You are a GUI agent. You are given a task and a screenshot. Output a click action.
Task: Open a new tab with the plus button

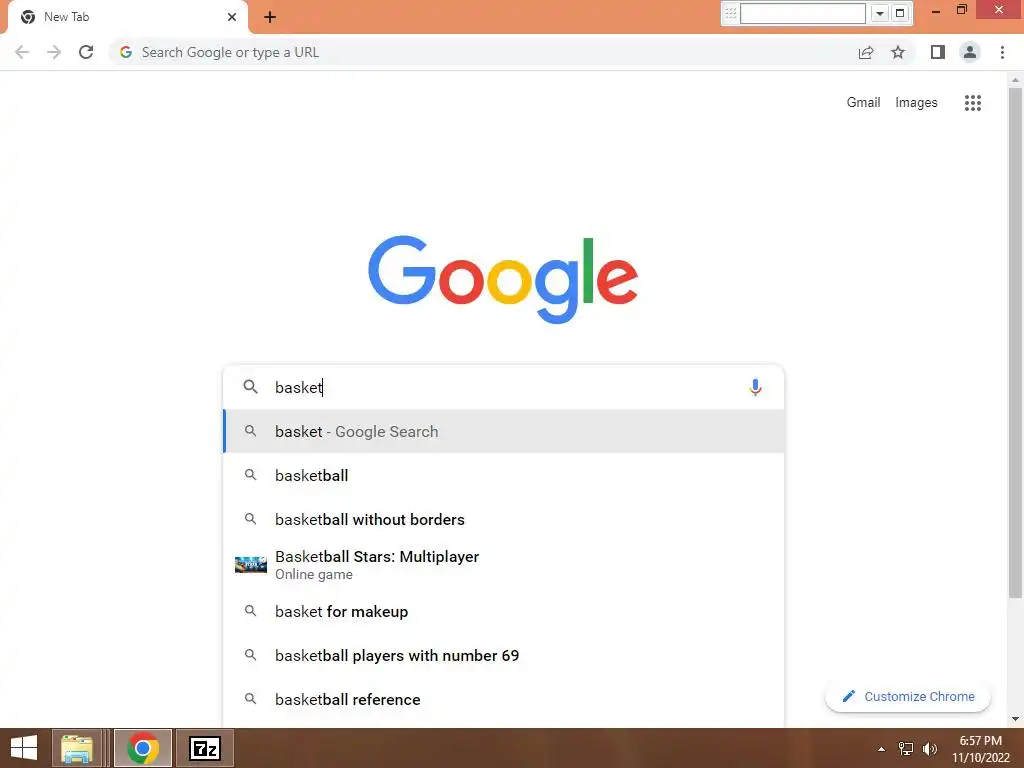[270, 17]
